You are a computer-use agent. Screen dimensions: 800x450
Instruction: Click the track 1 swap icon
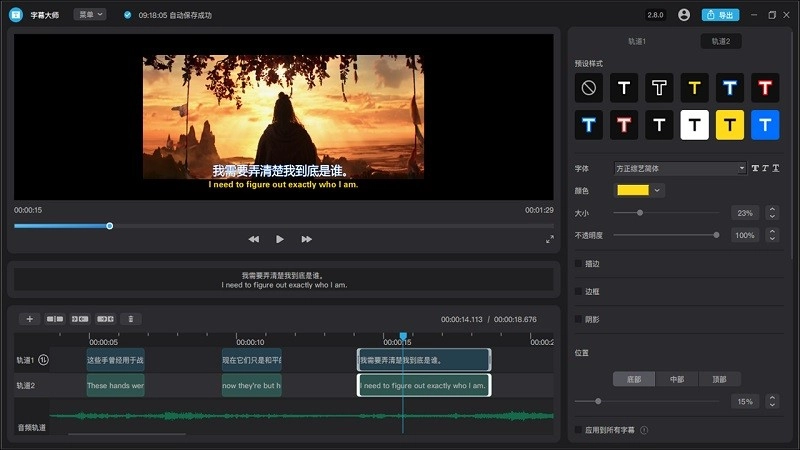(44, 360)
